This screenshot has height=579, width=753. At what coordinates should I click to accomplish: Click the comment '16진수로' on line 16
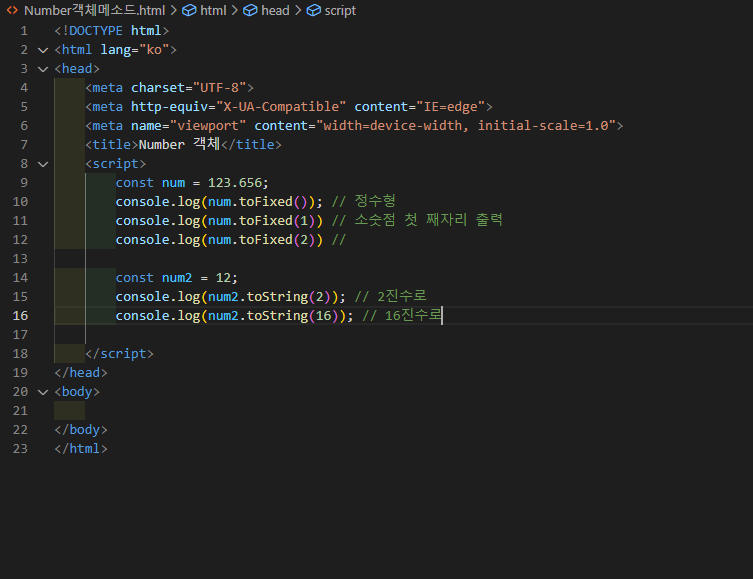click(x=413, y=315)
